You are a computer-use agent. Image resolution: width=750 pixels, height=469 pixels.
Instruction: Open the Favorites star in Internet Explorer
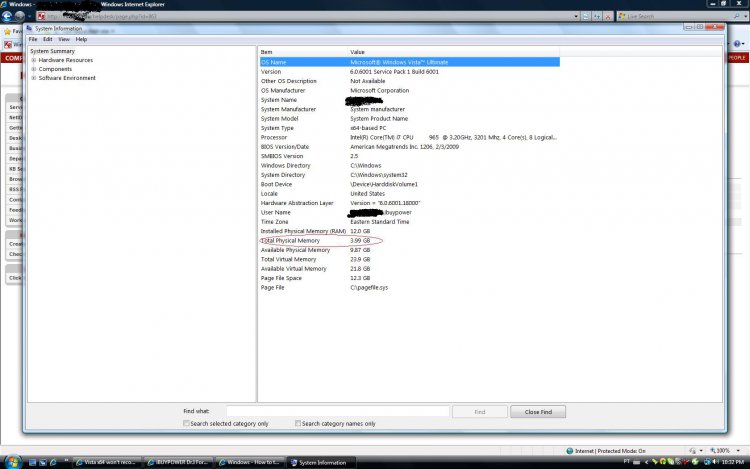pos(7,31)
